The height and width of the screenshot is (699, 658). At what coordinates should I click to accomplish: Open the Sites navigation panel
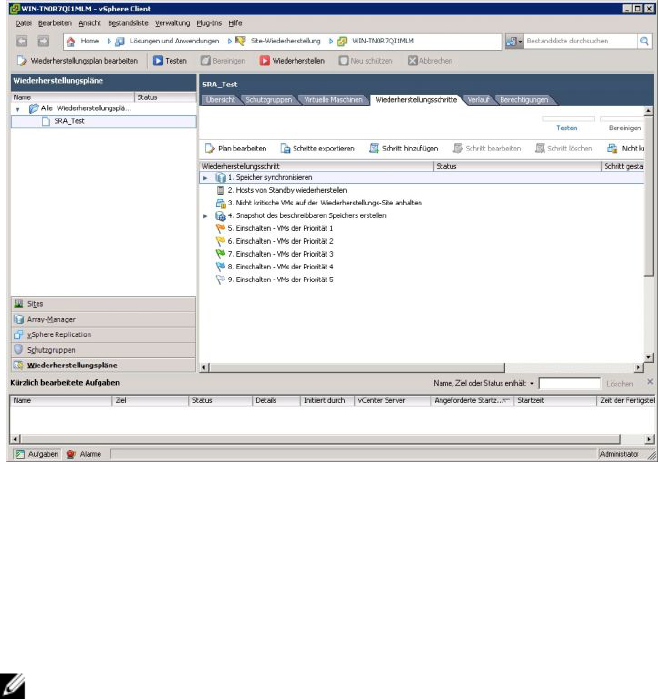pos(103,304)
